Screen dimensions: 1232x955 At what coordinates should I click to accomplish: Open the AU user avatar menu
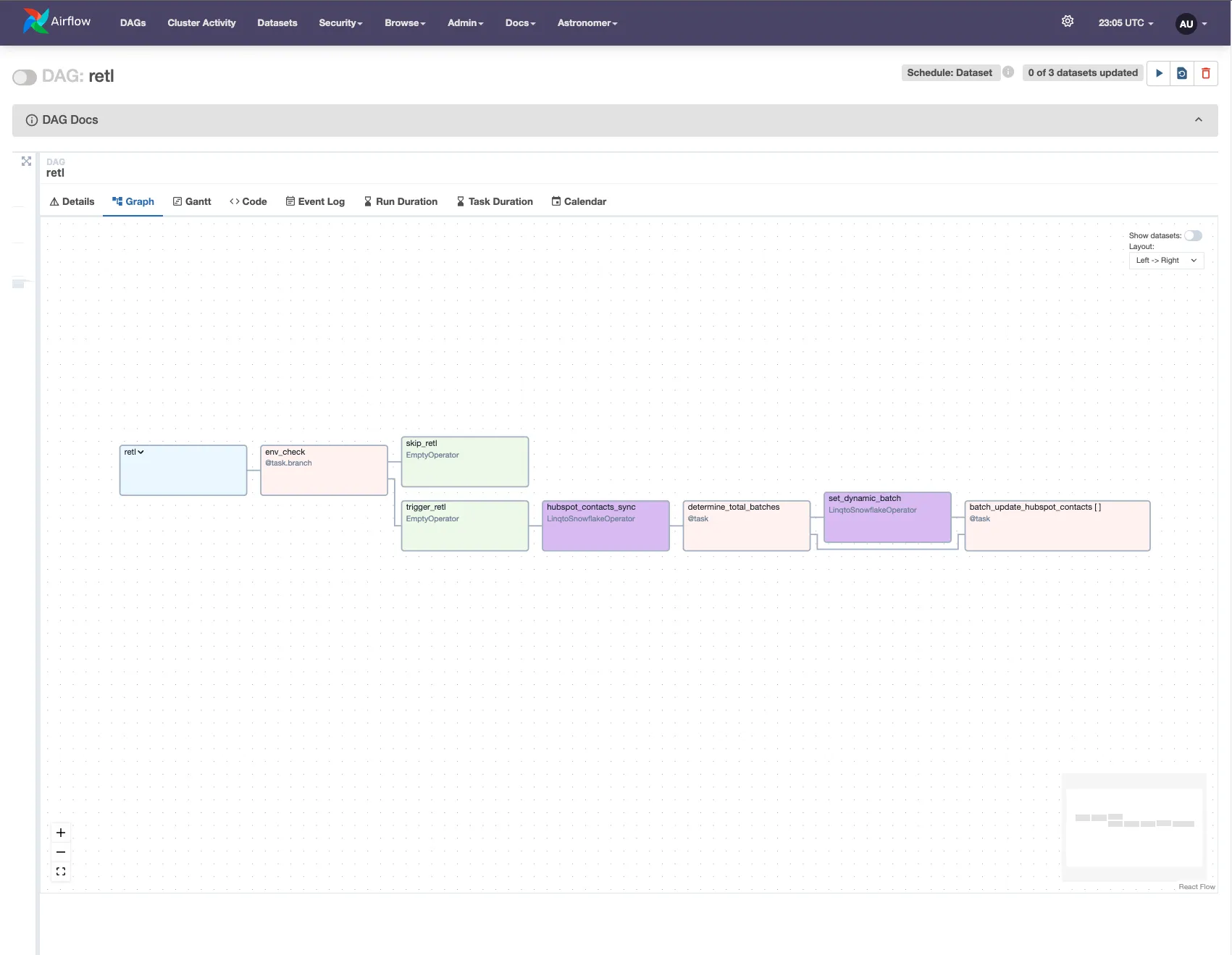tap(1191, 23)
